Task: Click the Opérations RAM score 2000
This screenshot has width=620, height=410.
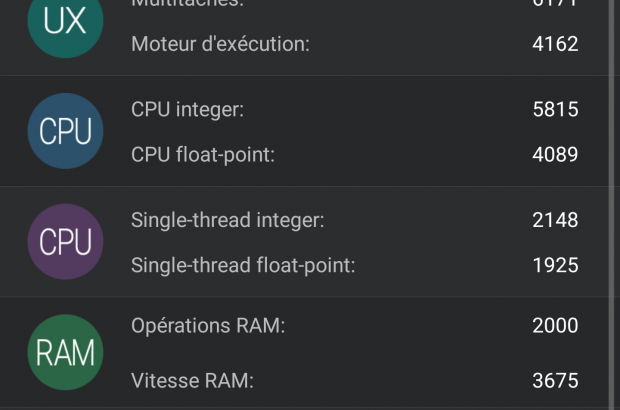Action: pos(555,326)
